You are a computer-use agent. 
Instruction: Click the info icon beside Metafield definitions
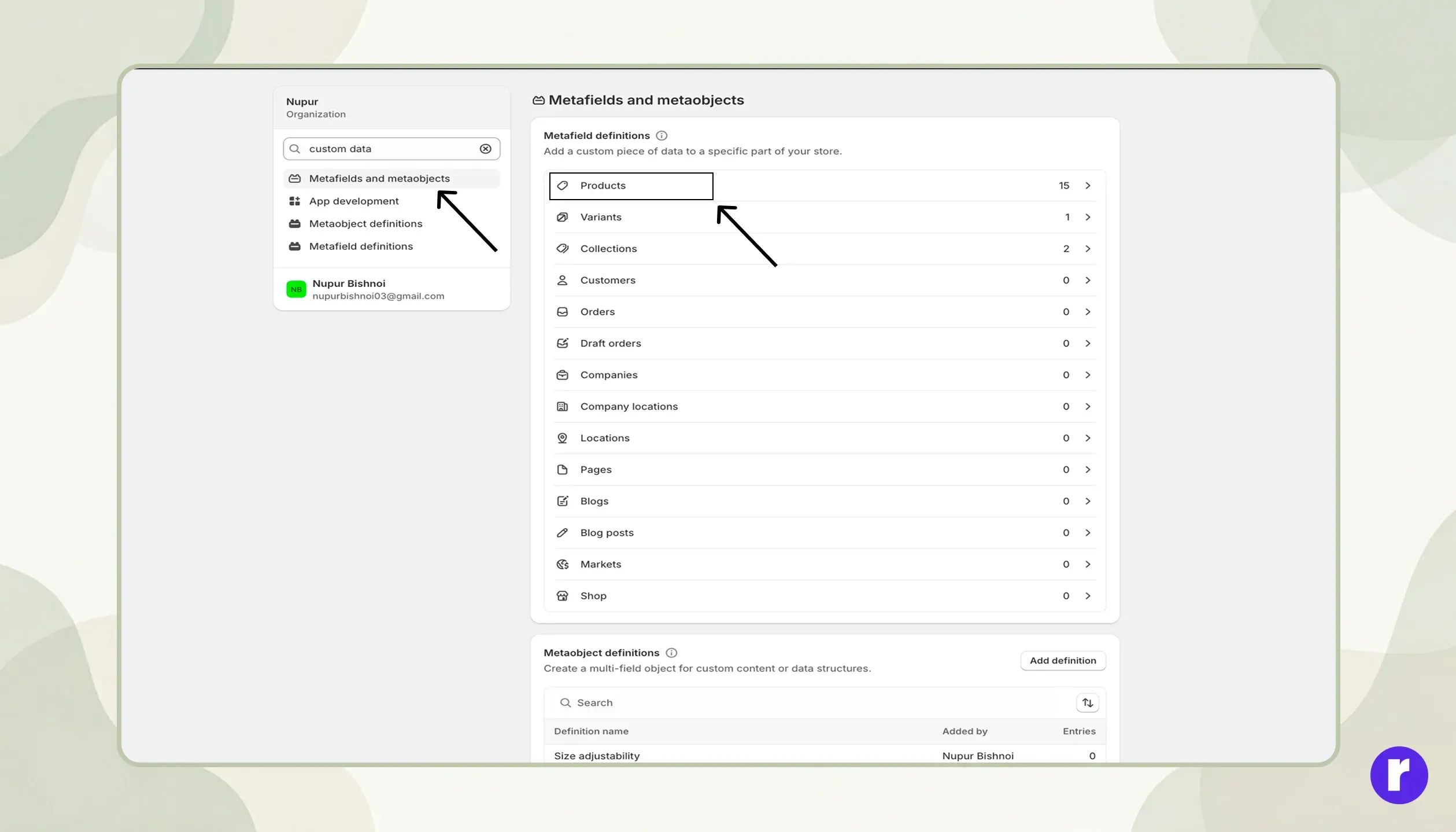(x=662, y=135)
